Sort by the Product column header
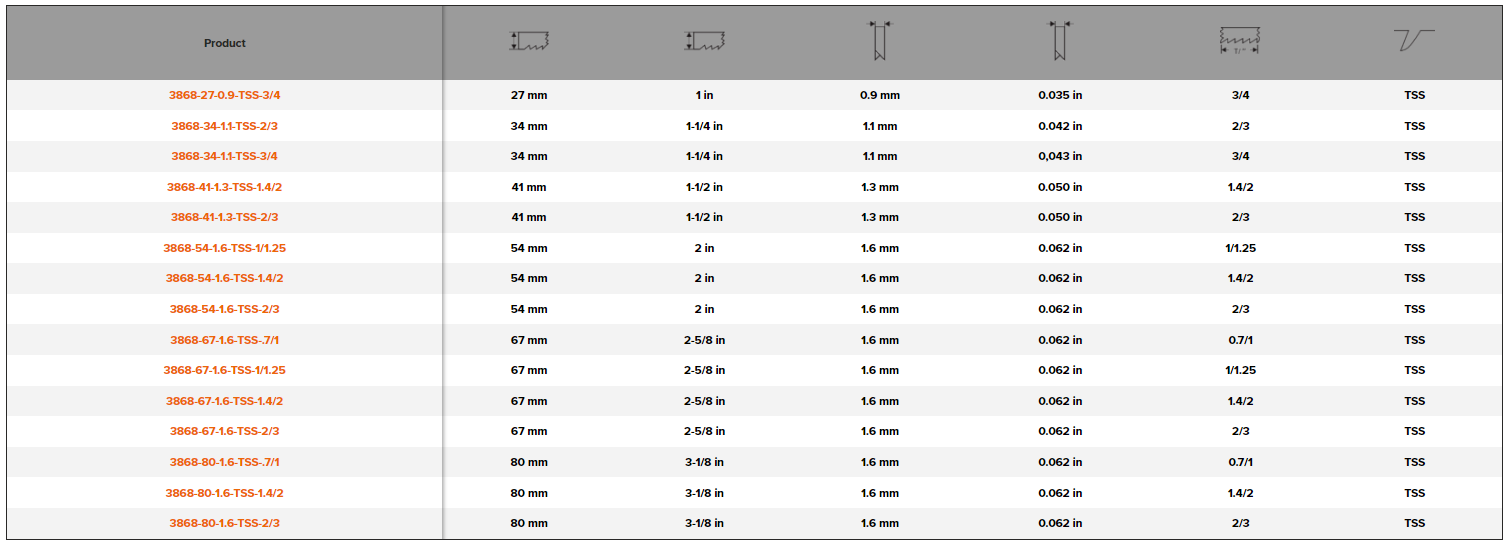Screen dimensions: 1508x543 click(x=225, y=43)
